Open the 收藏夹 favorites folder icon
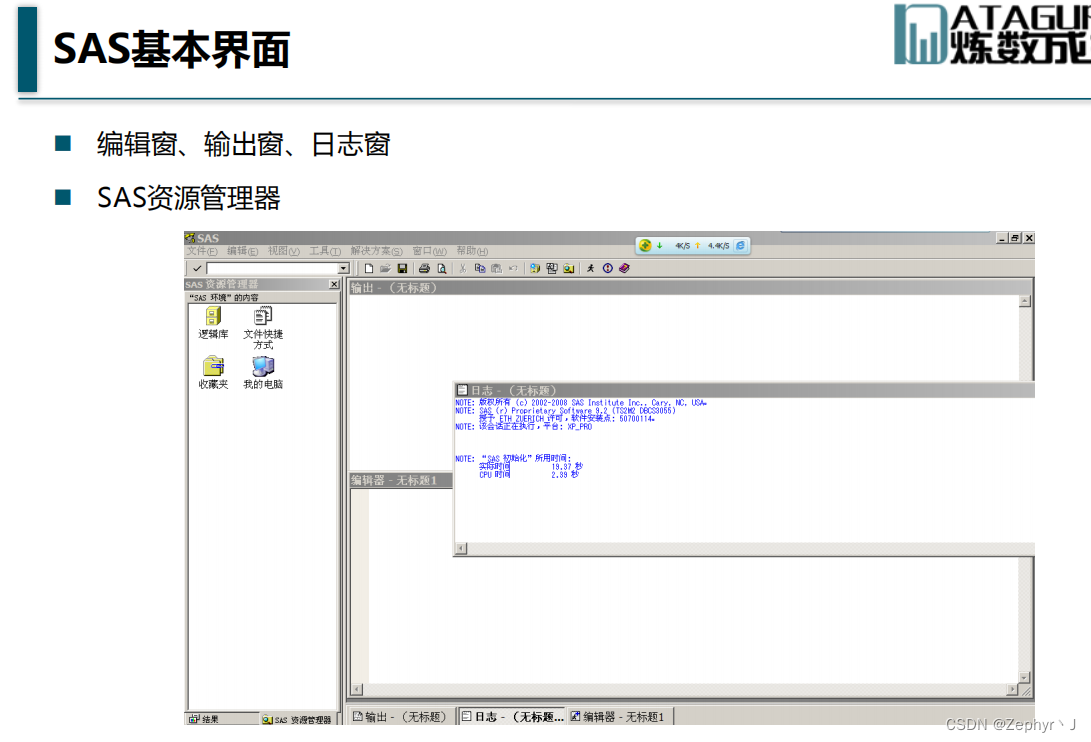1091x742 pixels. pyautogui.click(x=213, y=373)
